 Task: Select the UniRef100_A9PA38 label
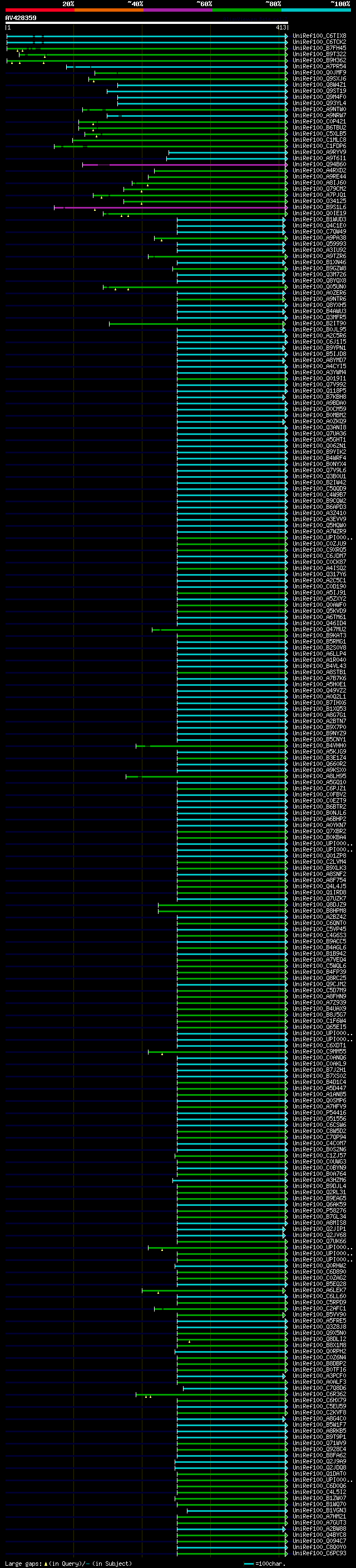click(319, 238)
